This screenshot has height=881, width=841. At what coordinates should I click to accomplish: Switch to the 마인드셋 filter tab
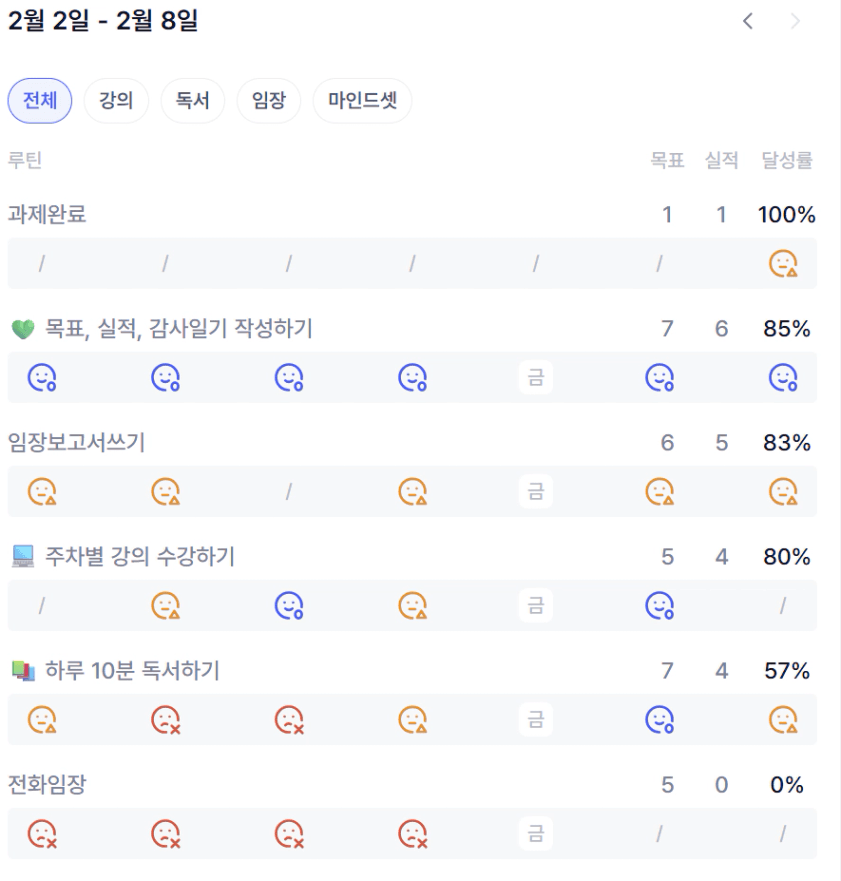click(362, 101)
